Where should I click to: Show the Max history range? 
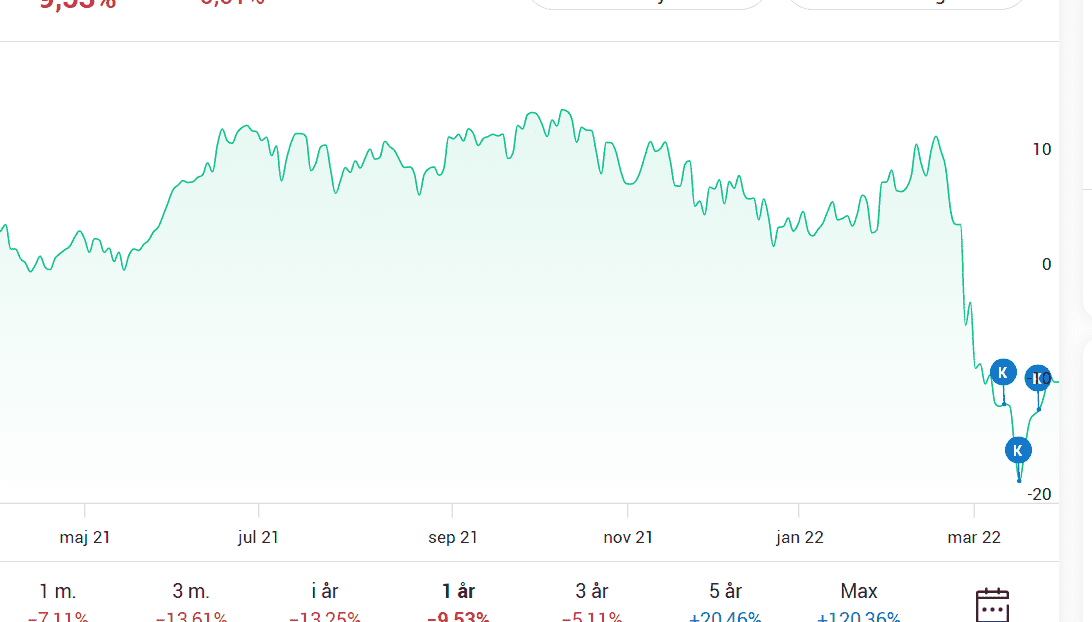click(x=859, y=591)
